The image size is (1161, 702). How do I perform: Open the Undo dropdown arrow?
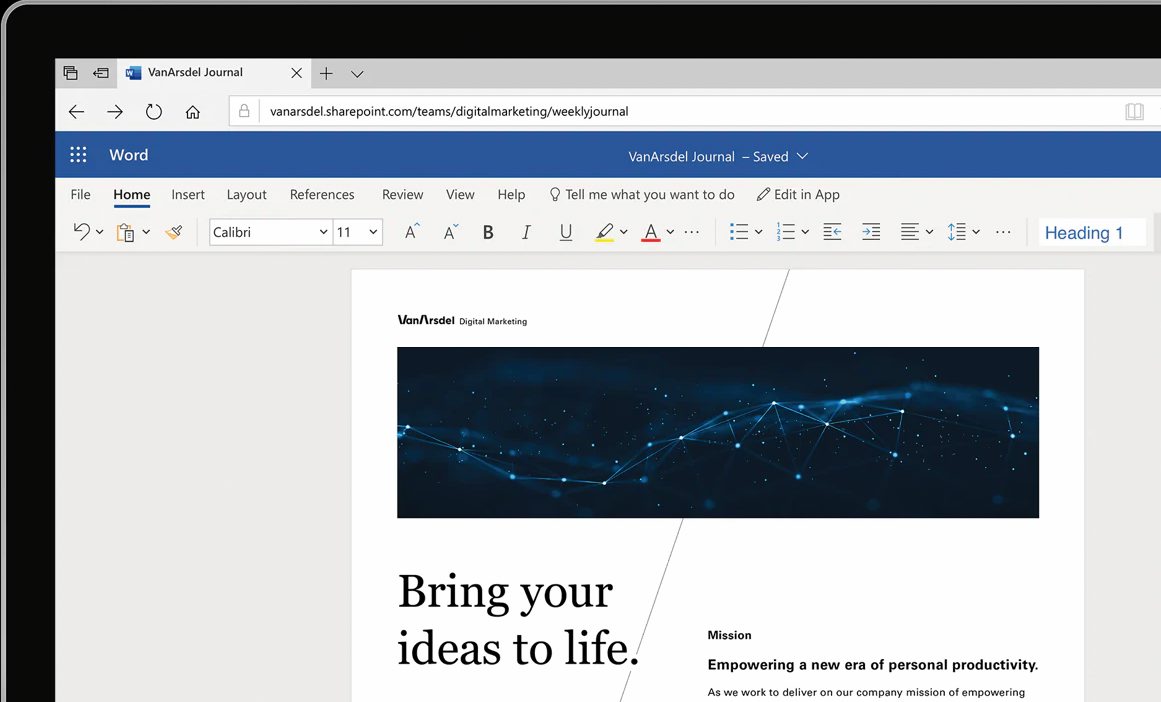pos(99,232)
